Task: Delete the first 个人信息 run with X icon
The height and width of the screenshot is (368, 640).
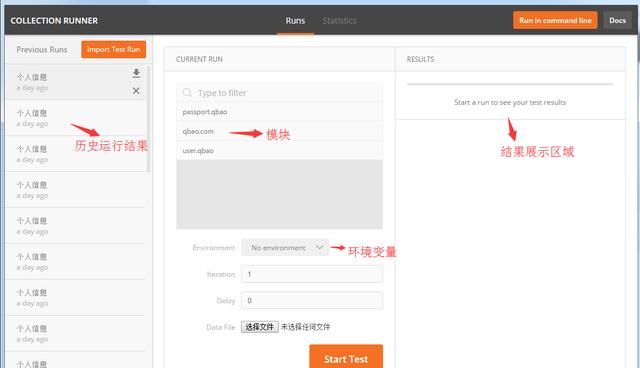Action: point(136,91)
